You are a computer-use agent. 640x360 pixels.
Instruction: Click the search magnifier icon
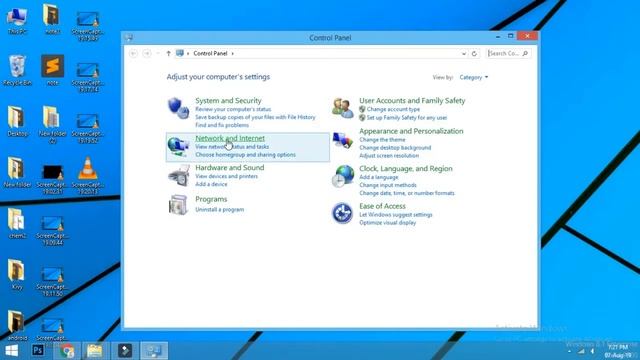tap(525, 53)
